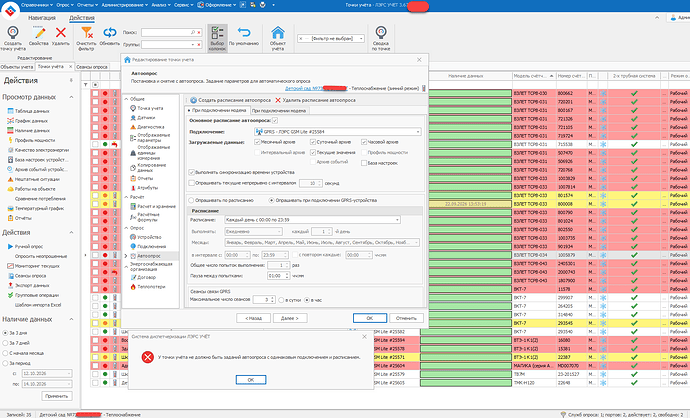Toggle the Месячный архив checkbox

click(257, 142)
